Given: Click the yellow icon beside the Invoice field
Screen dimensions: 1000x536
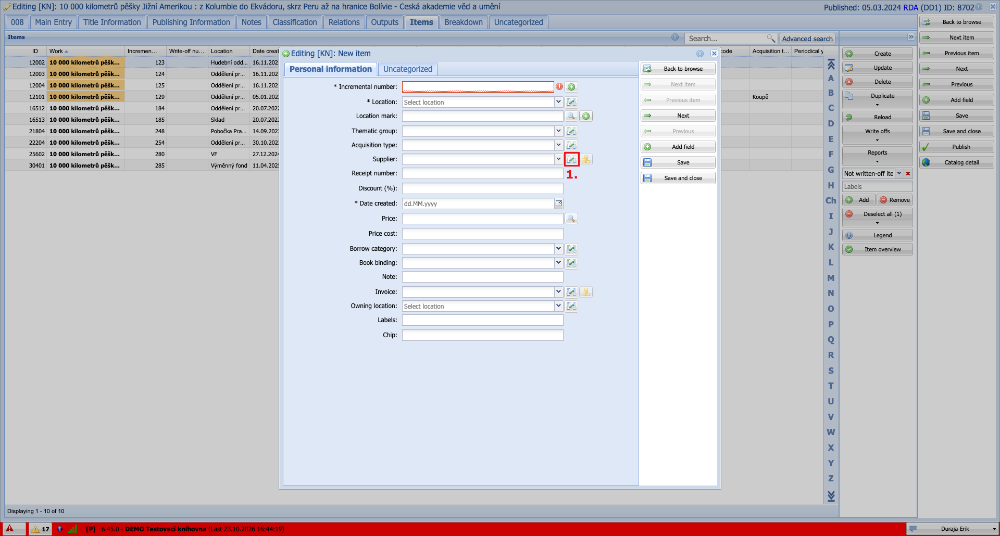Looking at the screenshot, I should pos(586,292).
